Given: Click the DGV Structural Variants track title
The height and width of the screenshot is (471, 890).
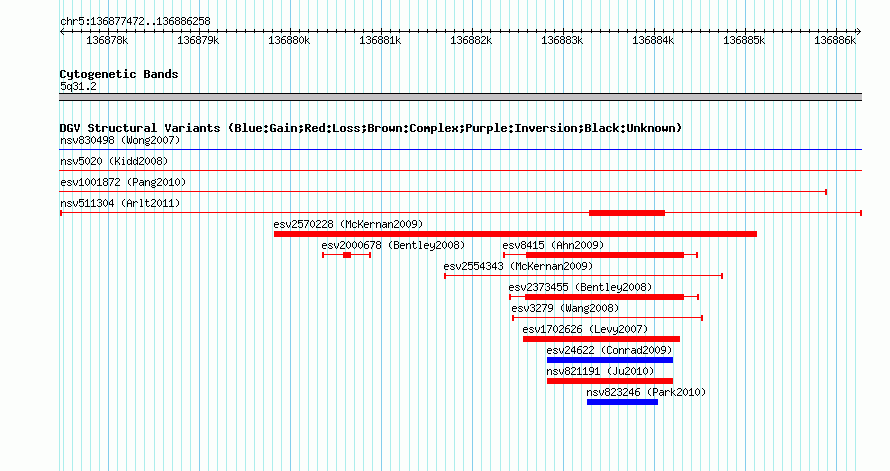Looking at the screenshot, I should (371, 128).
